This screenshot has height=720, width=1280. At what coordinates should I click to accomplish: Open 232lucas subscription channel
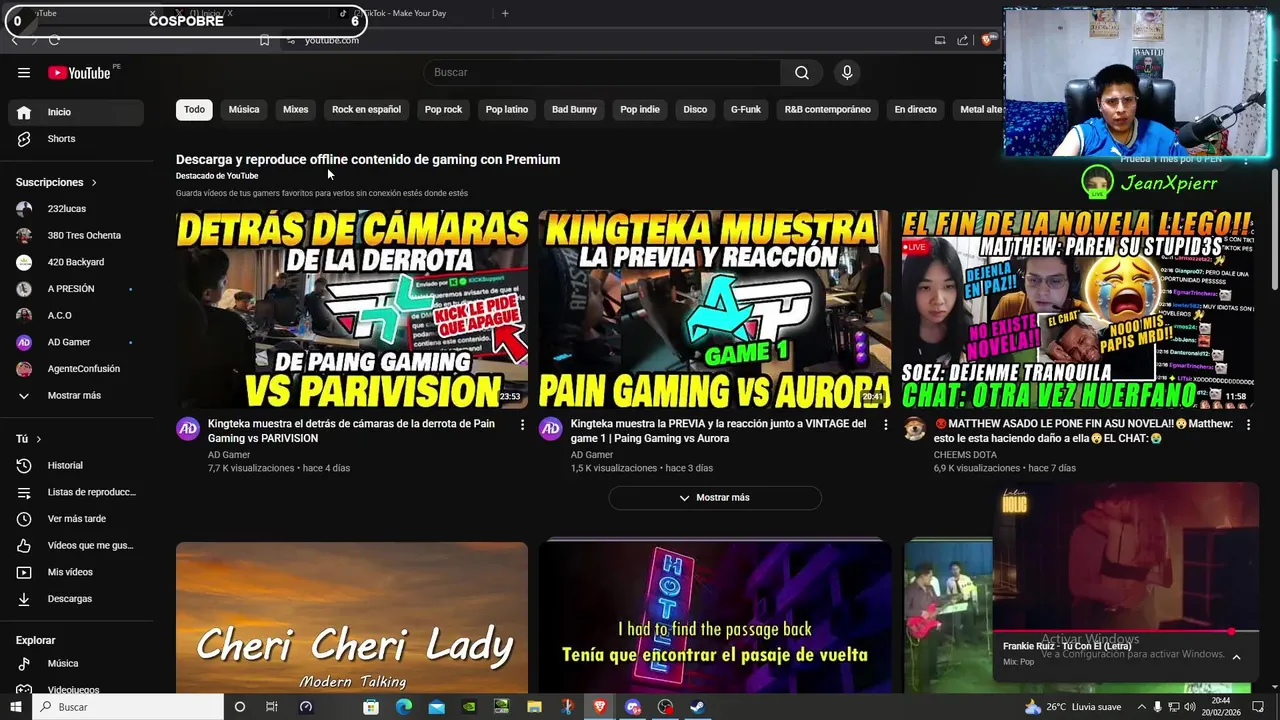click(76, 209)
